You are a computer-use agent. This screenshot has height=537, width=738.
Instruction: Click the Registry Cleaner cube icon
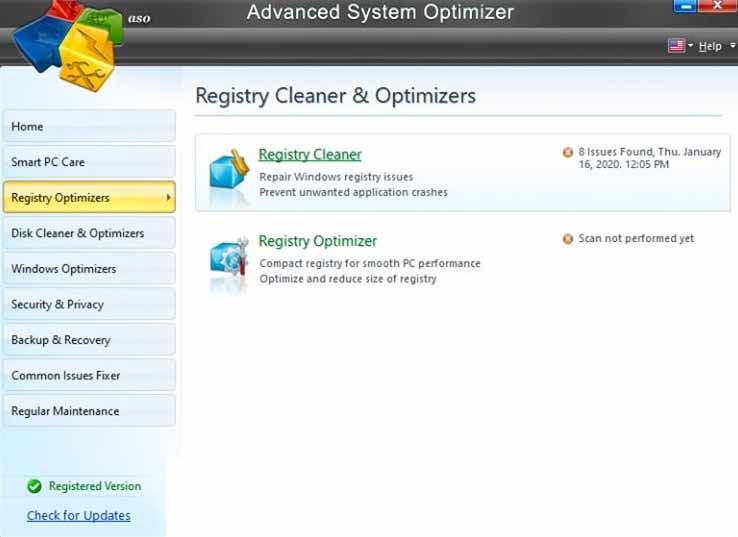coord(229,169)
